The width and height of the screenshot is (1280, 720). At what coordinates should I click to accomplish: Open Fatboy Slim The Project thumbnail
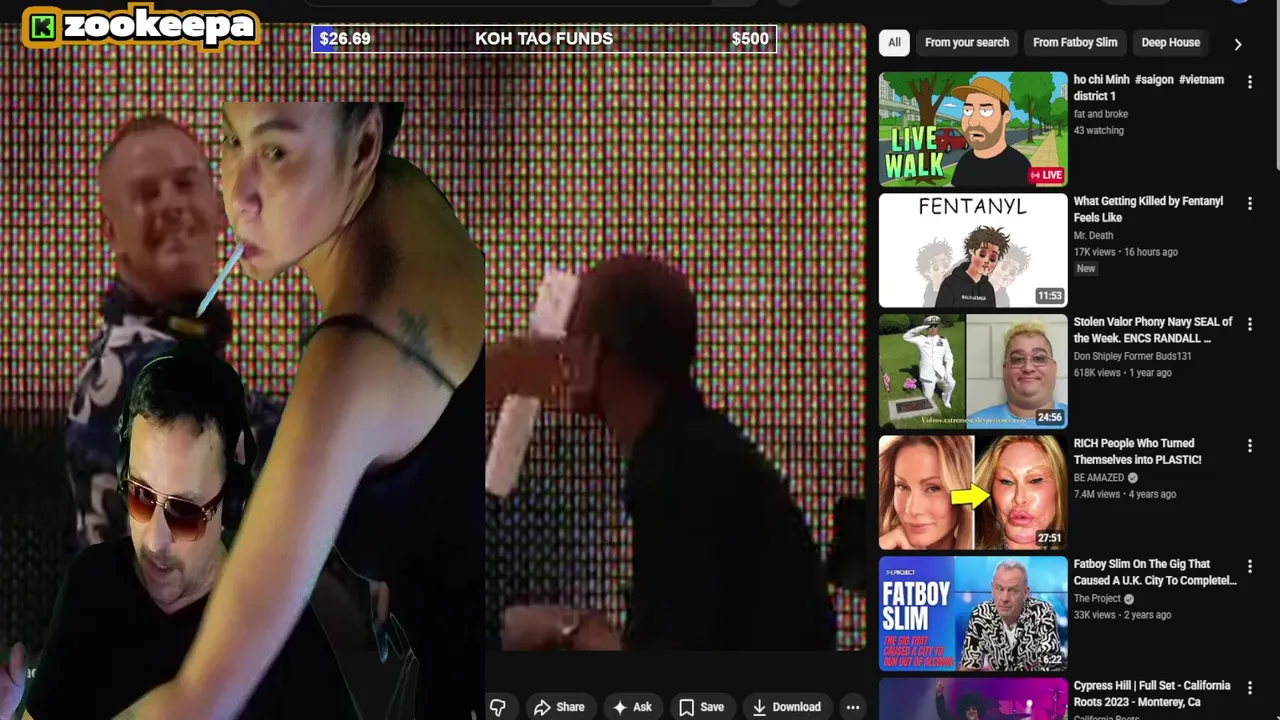[973, 613]
